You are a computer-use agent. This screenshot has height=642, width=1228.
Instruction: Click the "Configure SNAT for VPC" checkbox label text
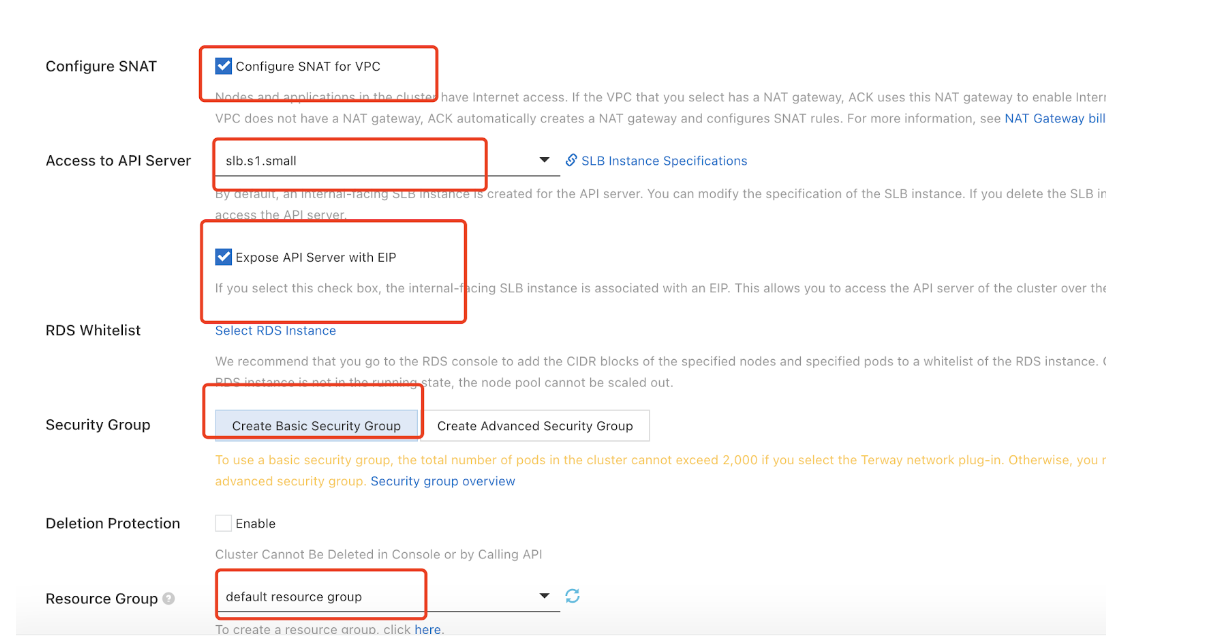(308, 67)
